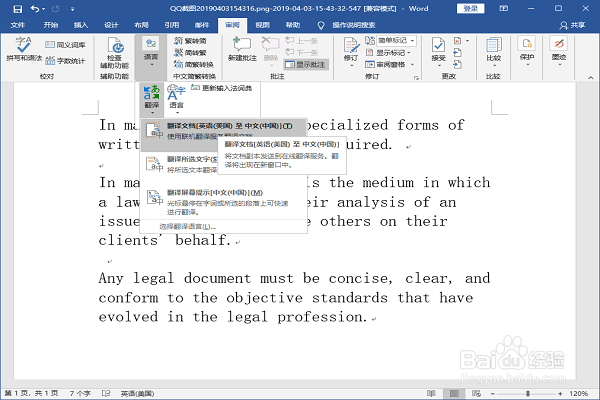Convert text with 简转繁
600x400 pixels.
pos(190,52)
